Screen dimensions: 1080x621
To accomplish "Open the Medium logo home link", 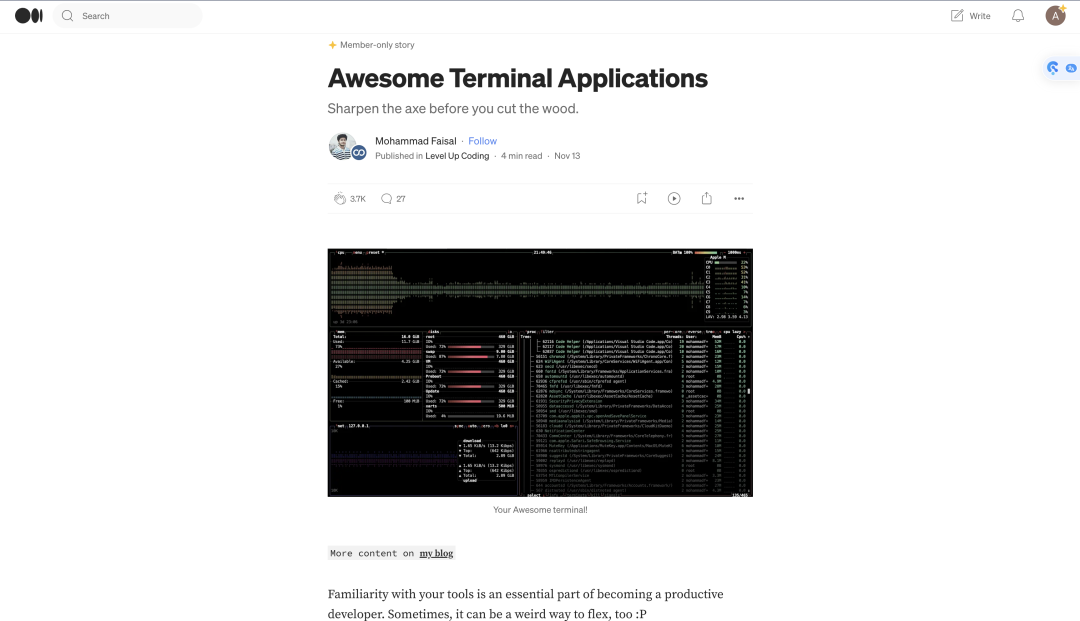I will (x=29, y=15).
